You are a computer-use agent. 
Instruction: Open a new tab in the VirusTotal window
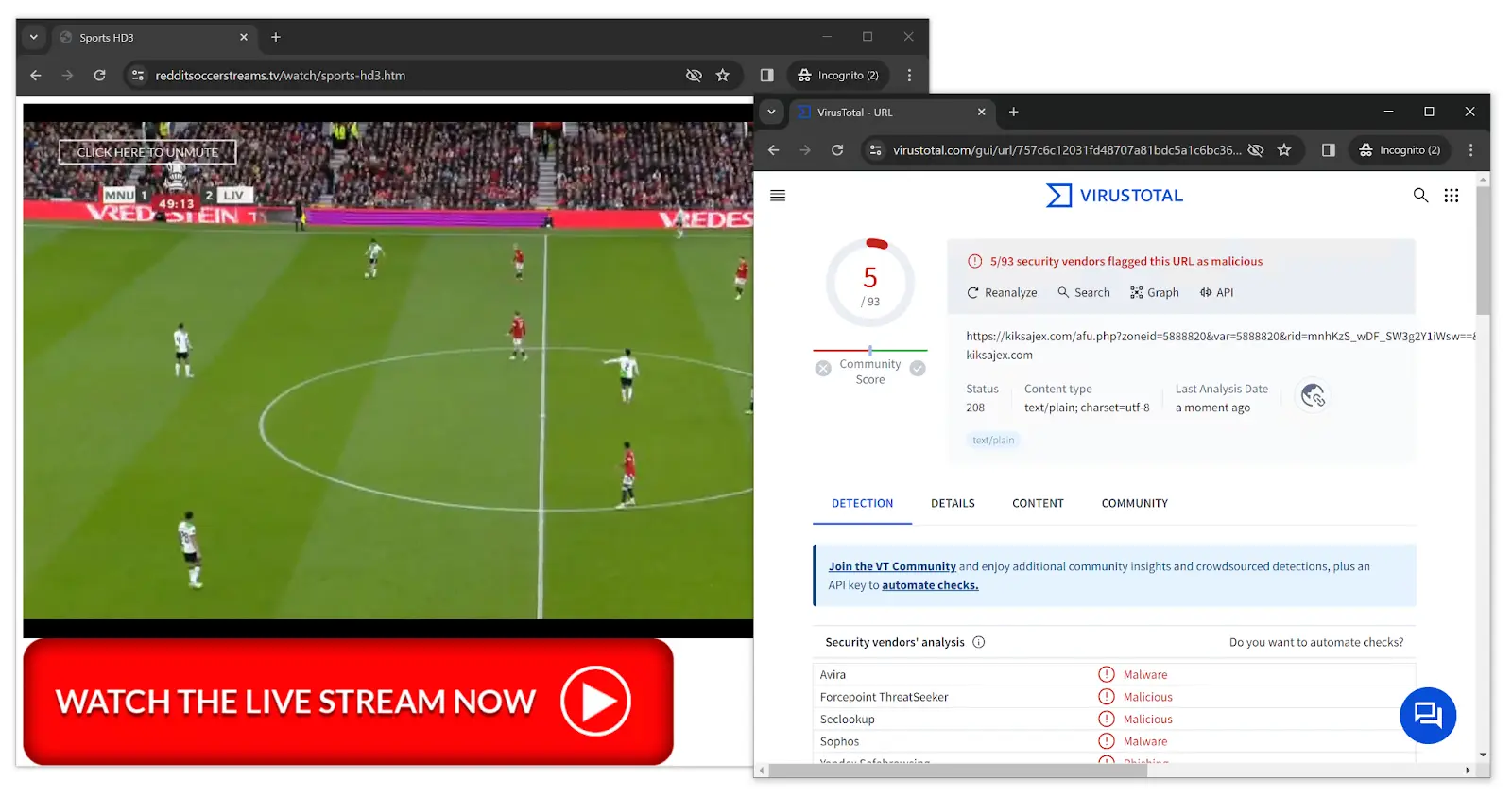tap(1013, 112)
